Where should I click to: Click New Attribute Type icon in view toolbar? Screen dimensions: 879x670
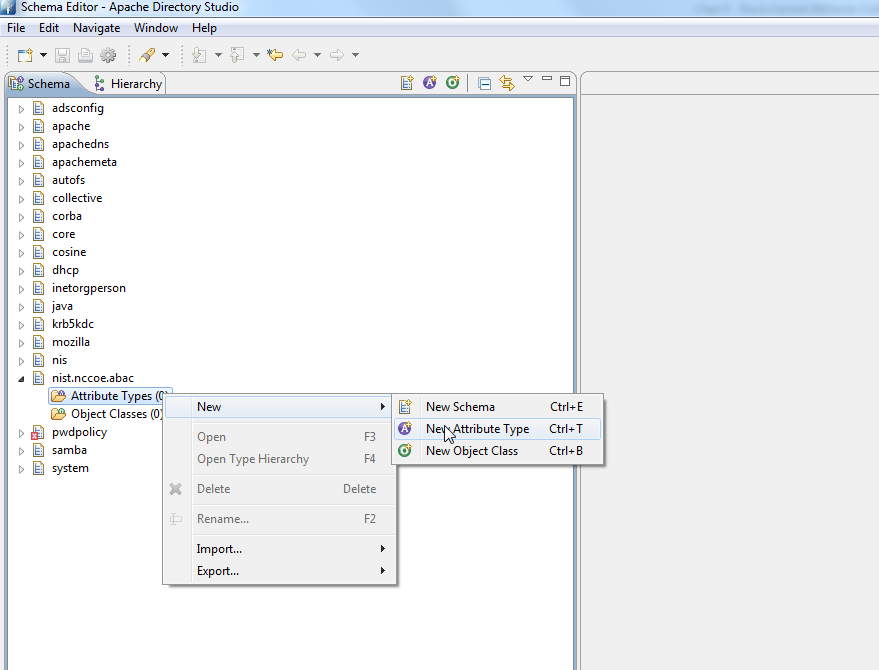(x=430, y=83)
